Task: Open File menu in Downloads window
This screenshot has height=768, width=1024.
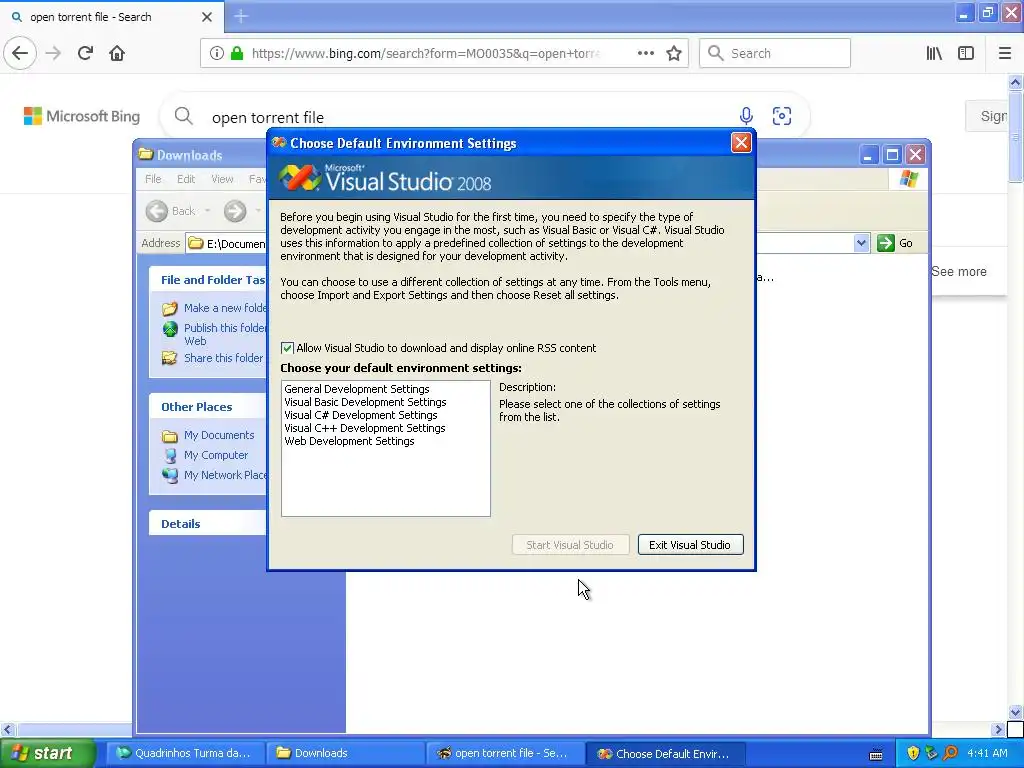Action: (x=153, y=179)
